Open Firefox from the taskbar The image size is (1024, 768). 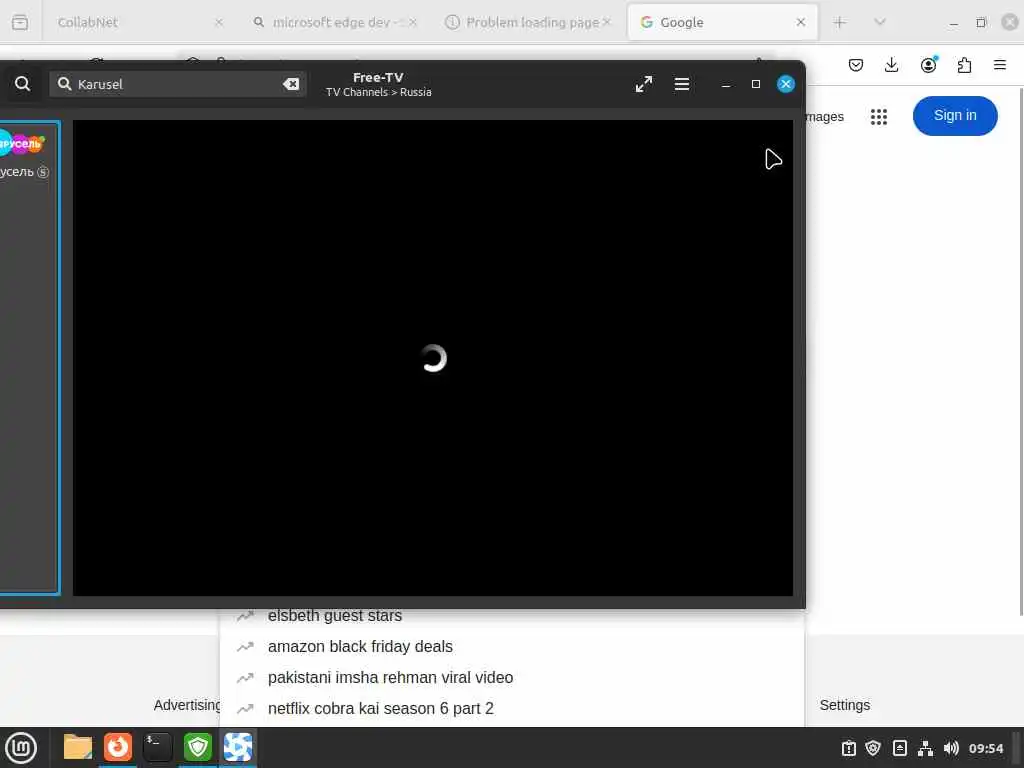tap(118, 747)
